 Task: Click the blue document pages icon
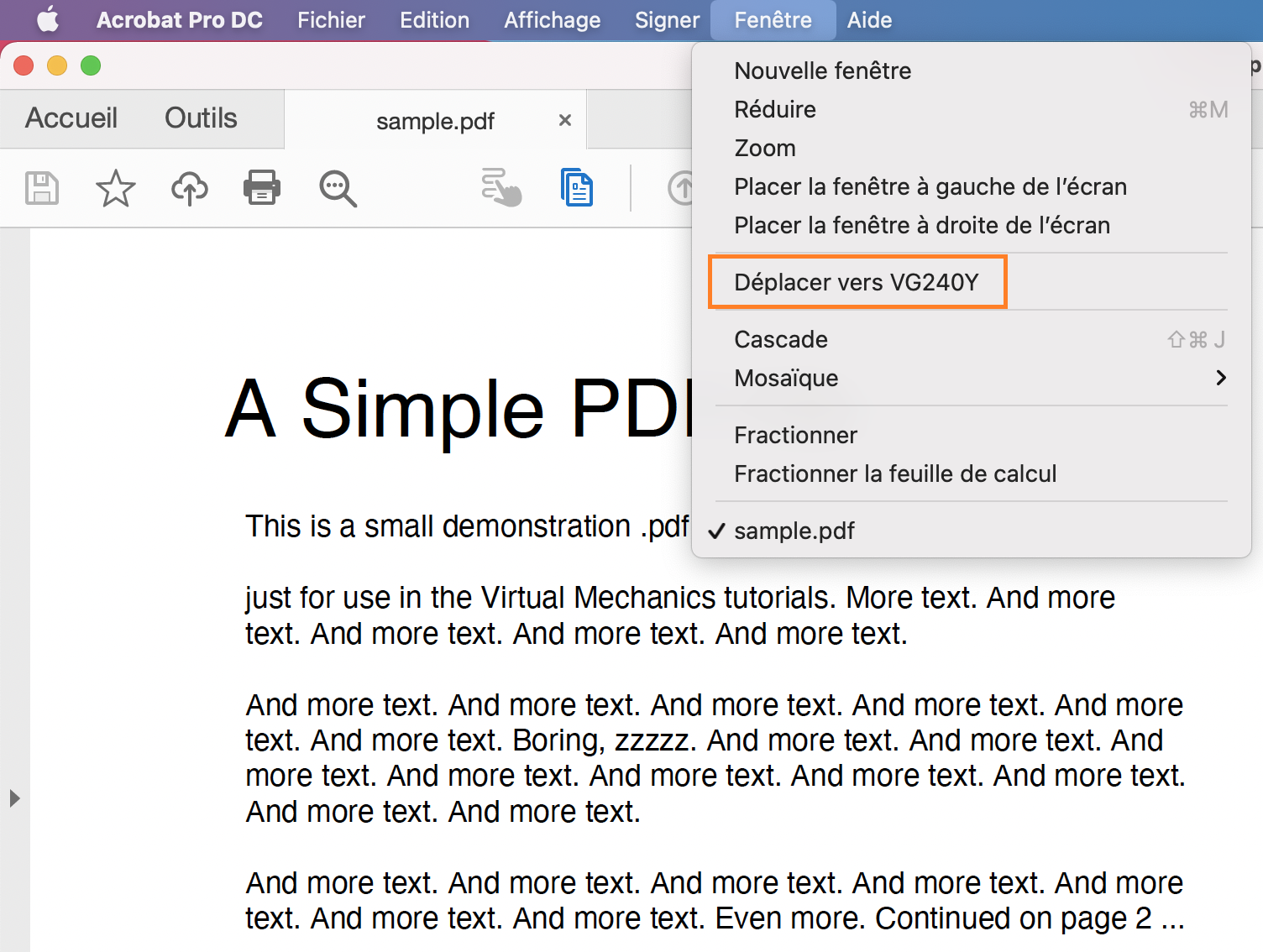pyautogui.click(x=577, y=187)
